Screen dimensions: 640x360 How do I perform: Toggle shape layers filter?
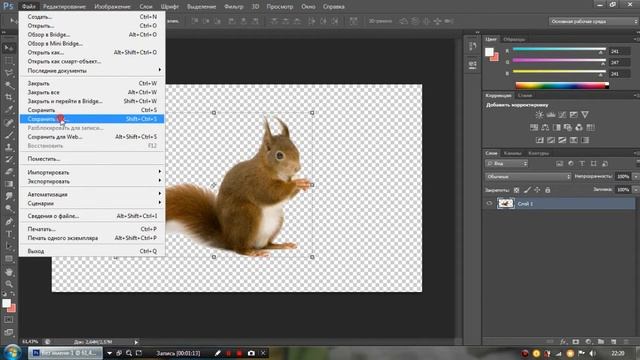click(593, 164)
